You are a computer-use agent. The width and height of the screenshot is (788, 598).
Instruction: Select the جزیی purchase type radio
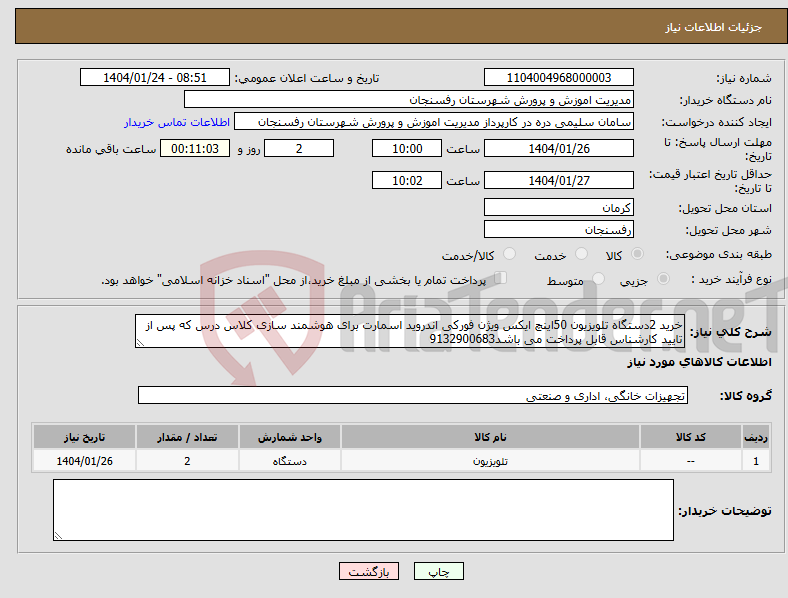pyautogui.click(x=663, y=278)
